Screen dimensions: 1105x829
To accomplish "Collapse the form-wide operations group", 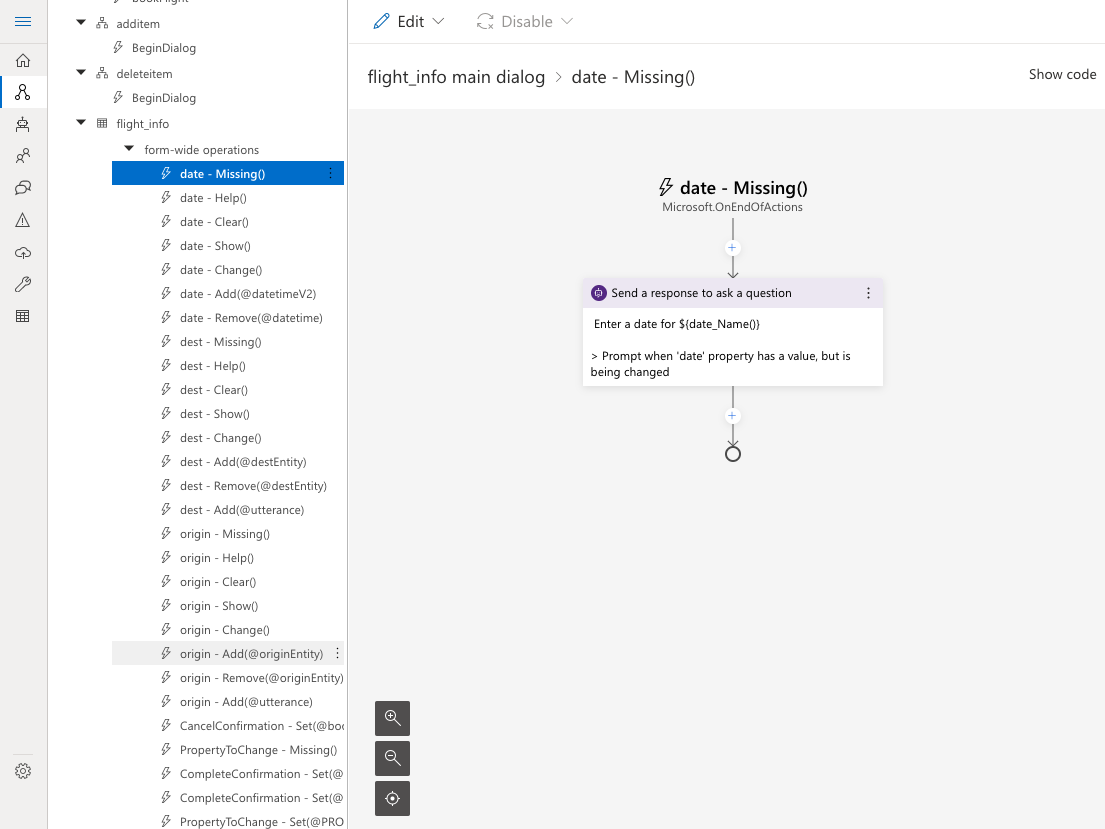I will (128, 148).
